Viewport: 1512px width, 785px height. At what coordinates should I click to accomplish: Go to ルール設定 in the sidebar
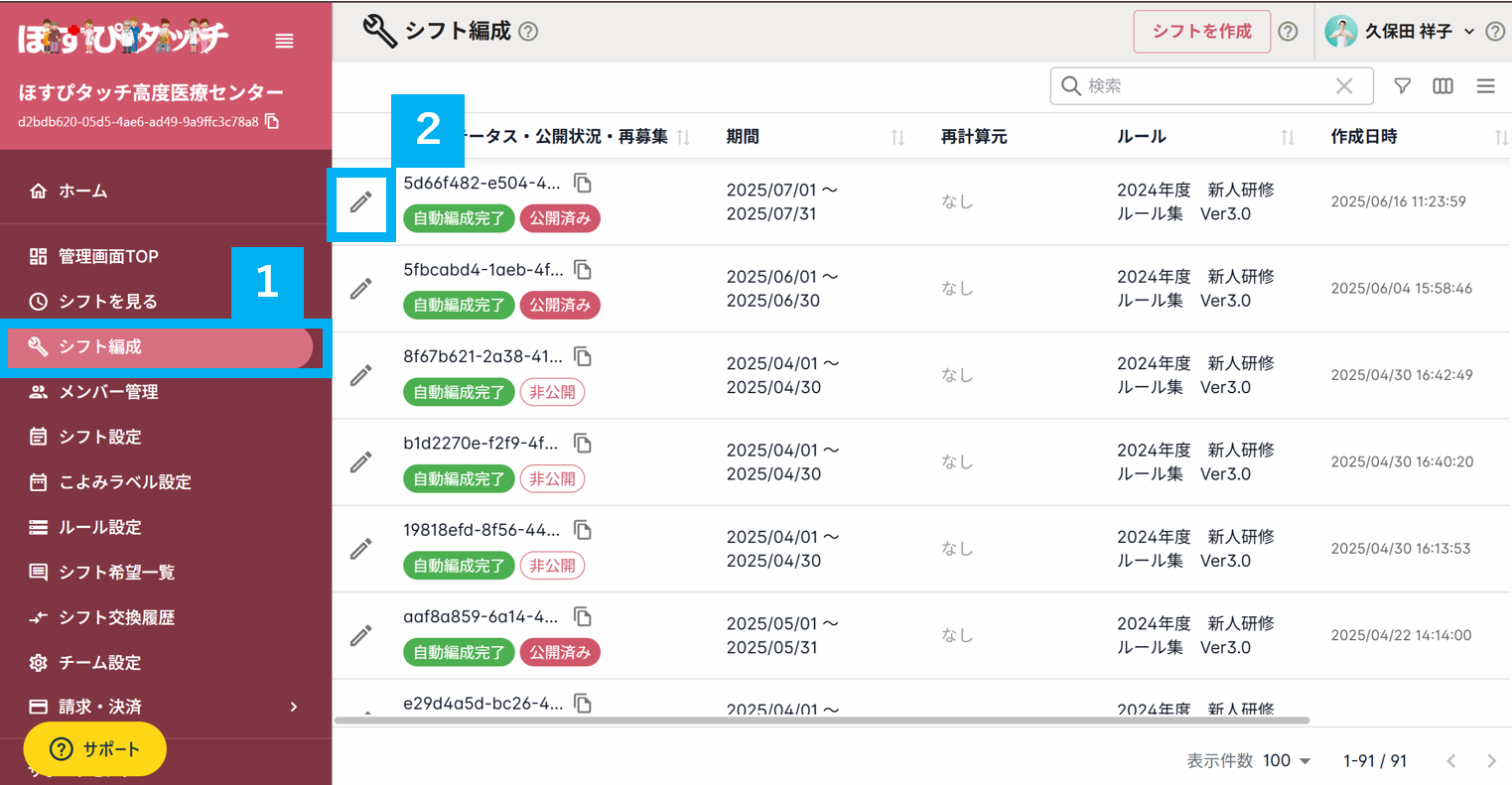(x=99, y=527)
